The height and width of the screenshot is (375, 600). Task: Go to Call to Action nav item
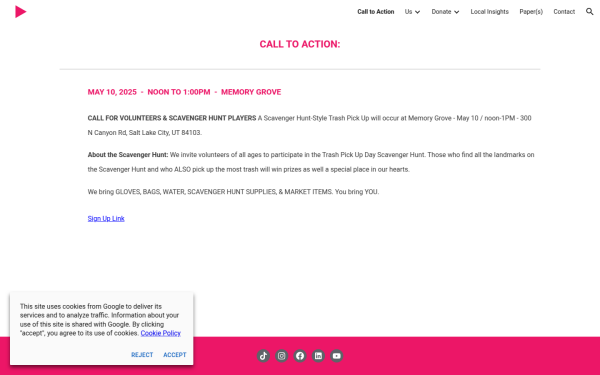tap(376, 12)
